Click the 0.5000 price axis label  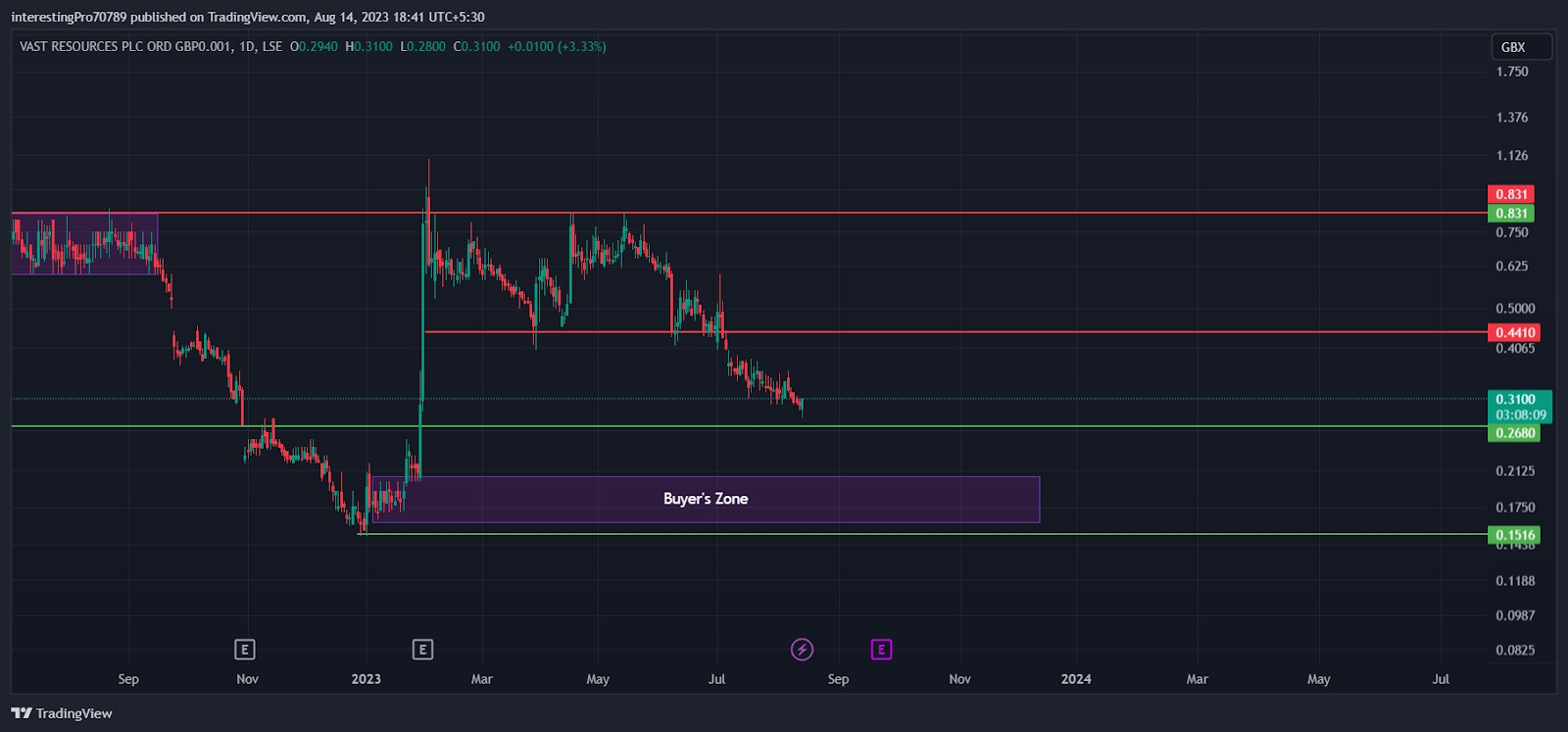click(1515, 309)
